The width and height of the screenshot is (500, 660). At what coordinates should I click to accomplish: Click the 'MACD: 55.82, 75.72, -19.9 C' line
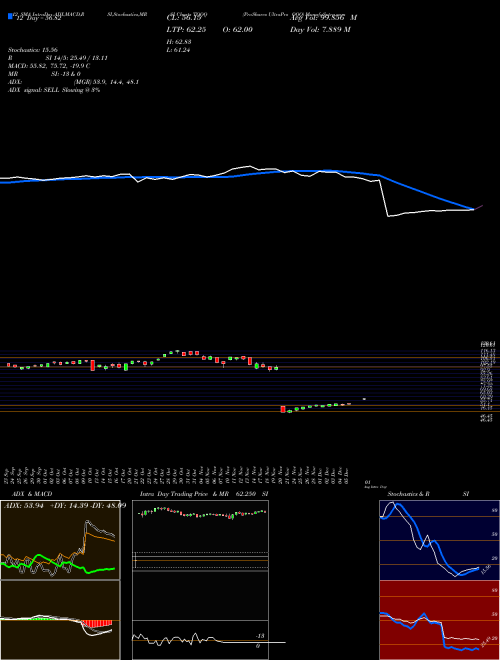49,66
